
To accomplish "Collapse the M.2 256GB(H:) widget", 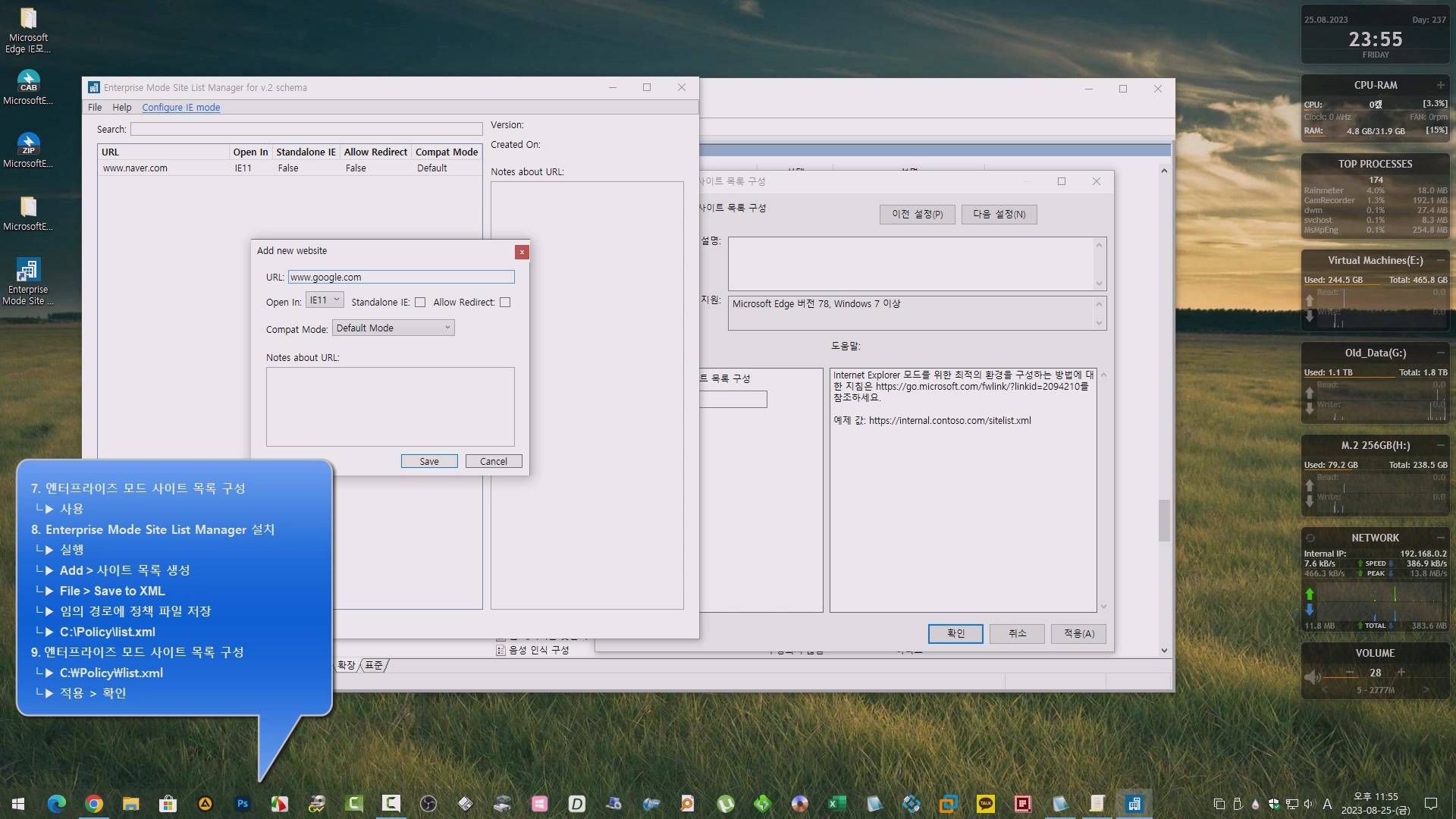I will click(1440, 445).
